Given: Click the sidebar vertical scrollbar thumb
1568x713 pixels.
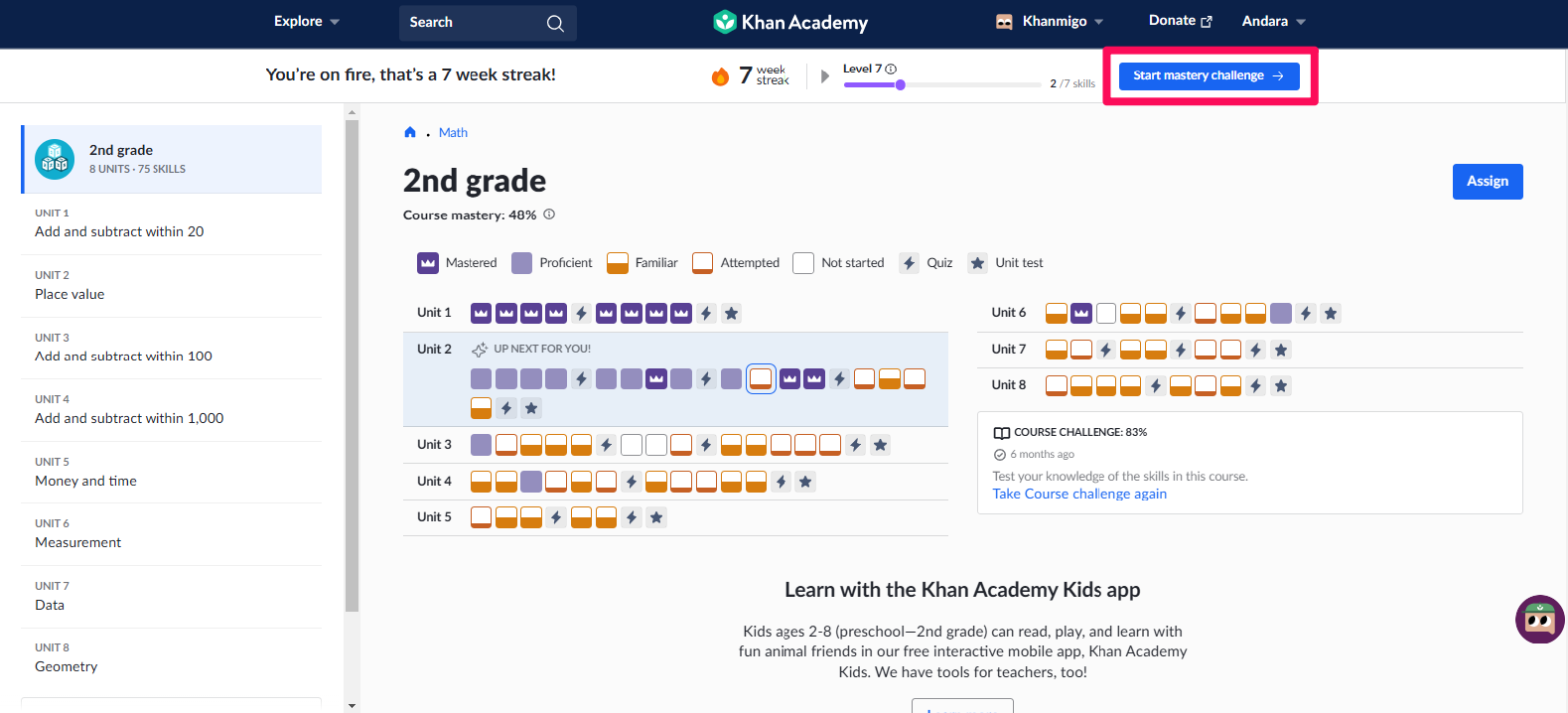Looking at the screenshot, I should (352, 365).
